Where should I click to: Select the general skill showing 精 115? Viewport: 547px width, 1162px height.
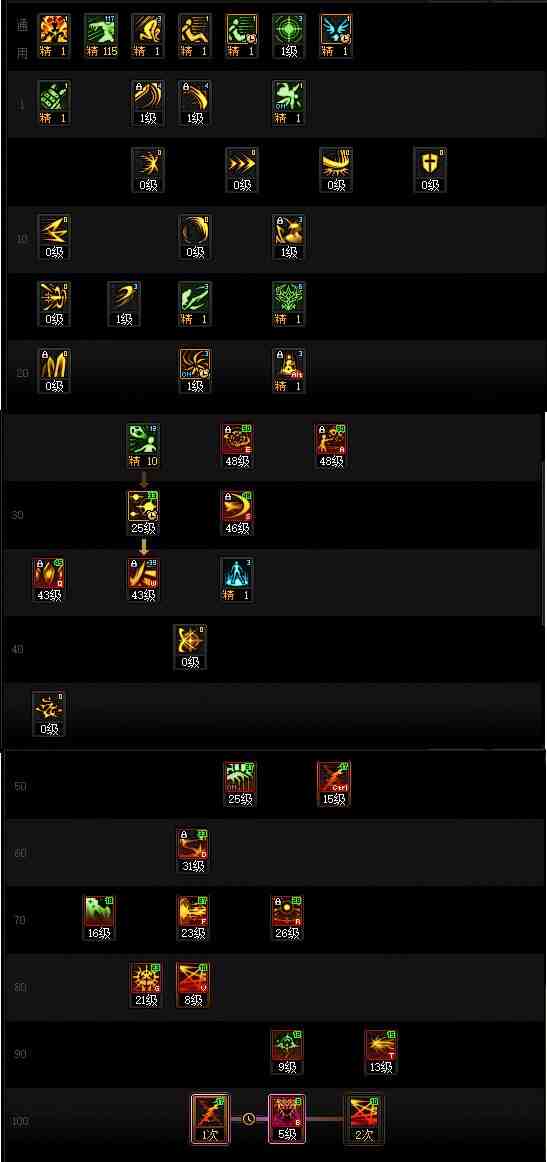coord(101,36)
